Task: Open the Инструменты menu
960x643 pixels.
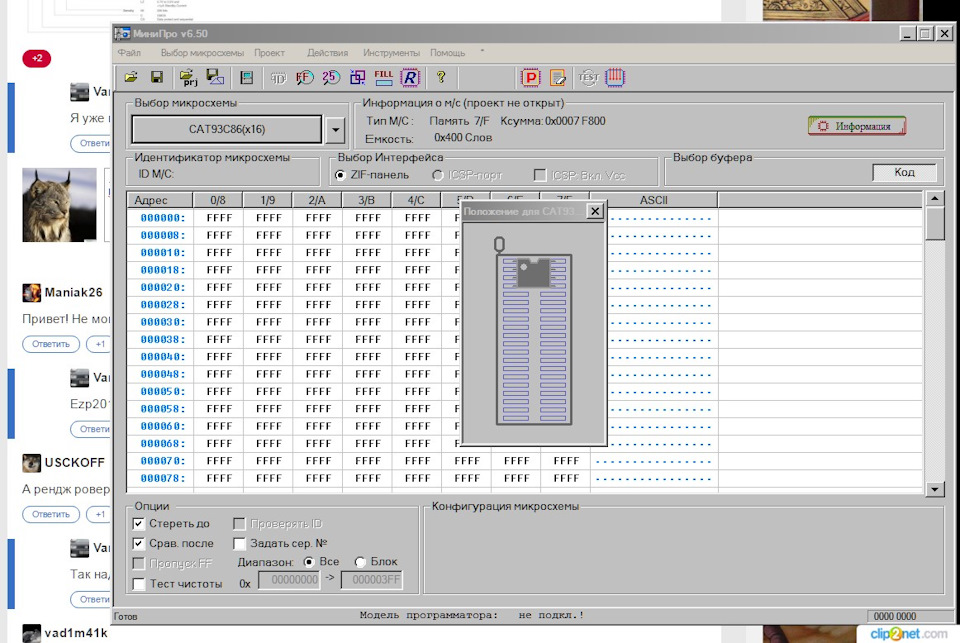Action: tap(391, 52)
